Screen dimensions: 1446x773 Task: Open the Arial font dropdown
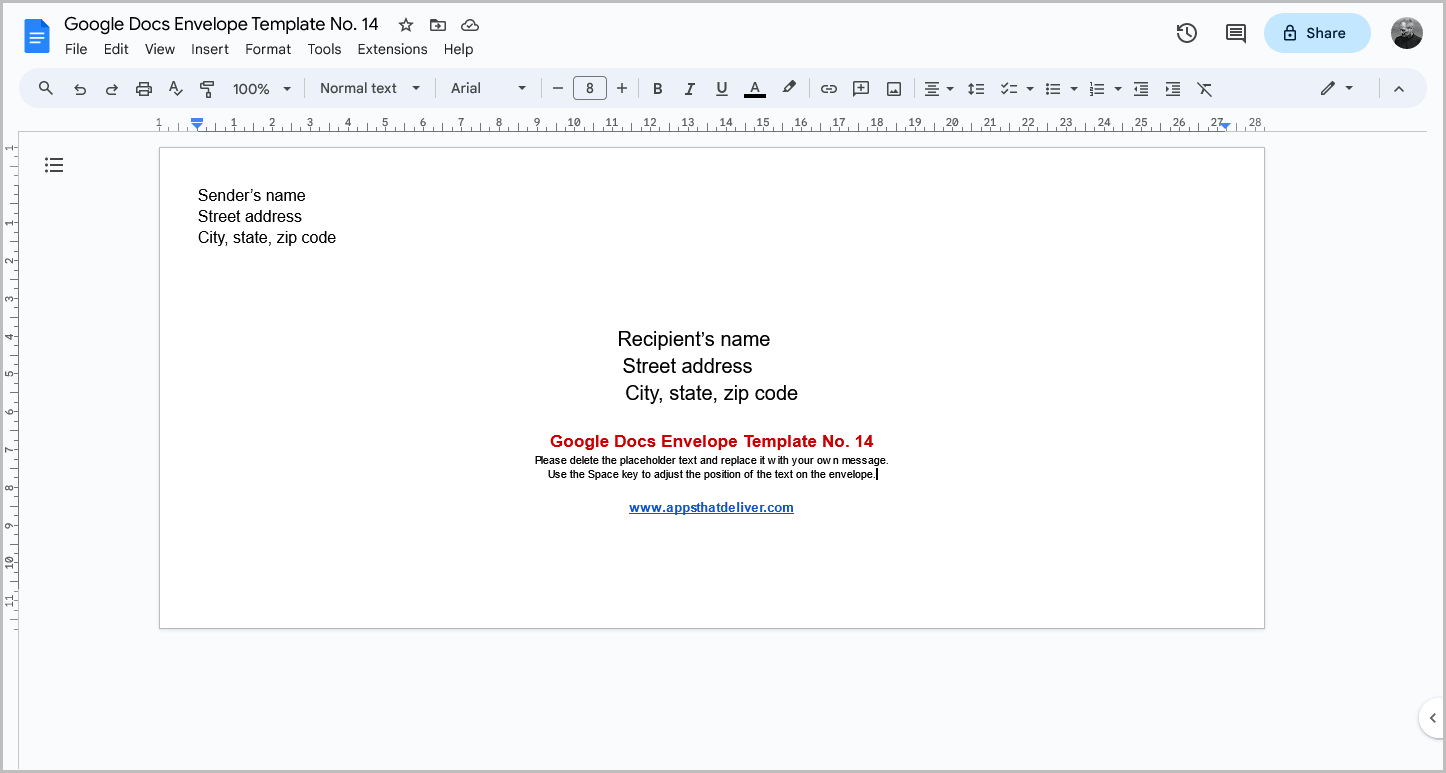(488, 88)
